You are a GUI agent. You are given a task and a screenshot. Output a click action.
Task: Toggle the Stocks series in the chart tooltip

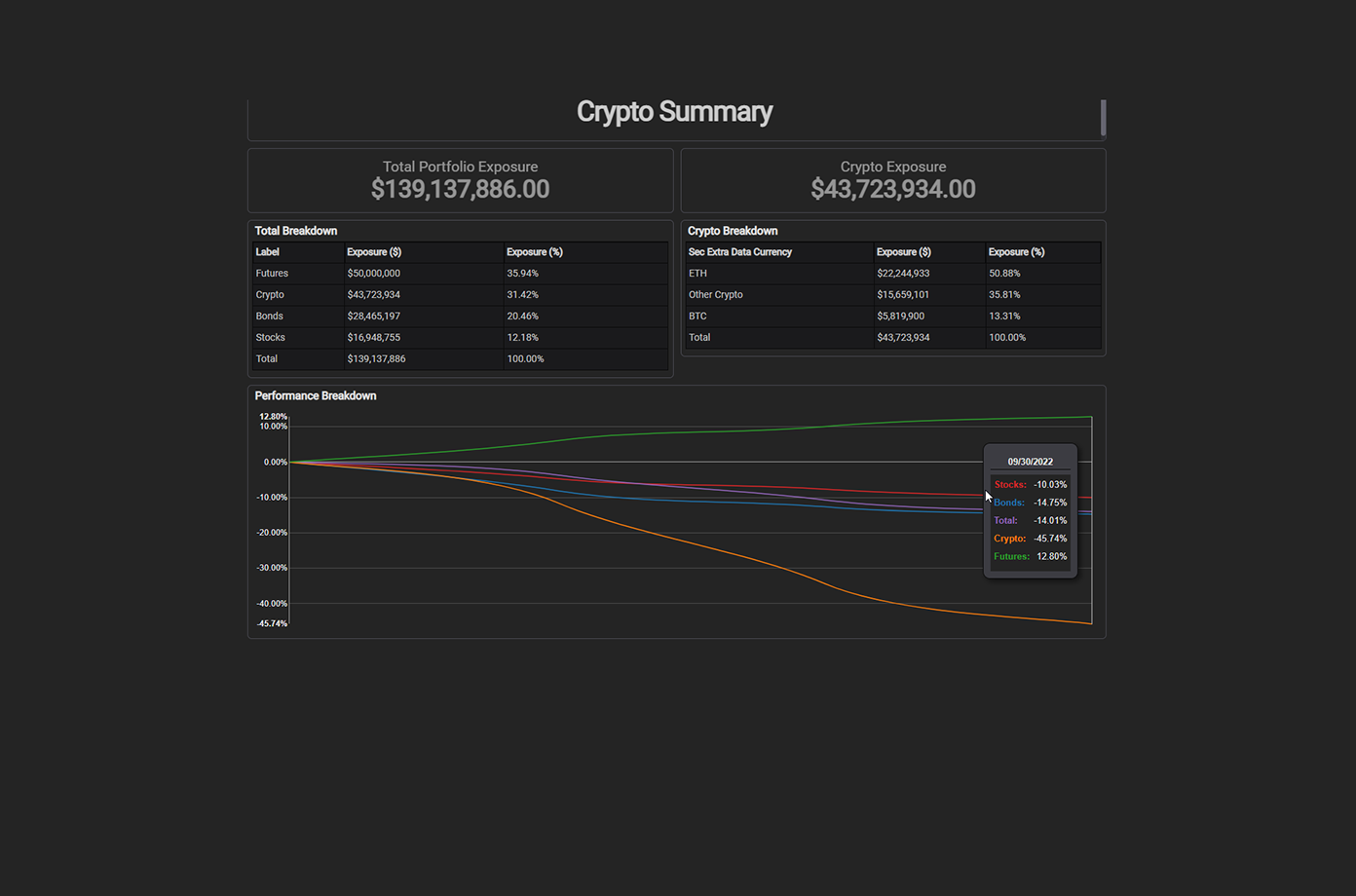coord(1010,484)
